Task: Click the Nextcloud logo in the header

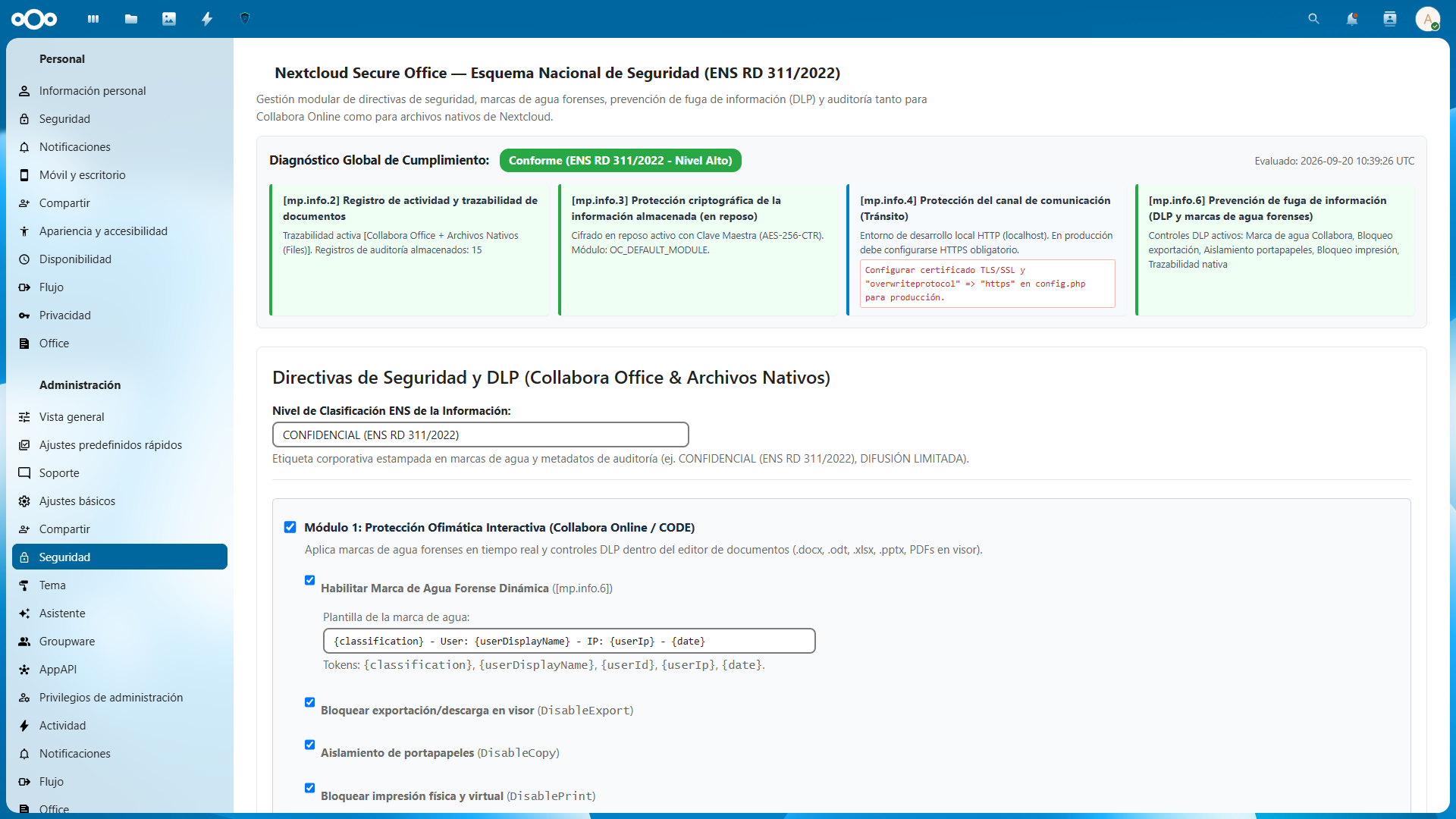Action: tap(34, 19)
